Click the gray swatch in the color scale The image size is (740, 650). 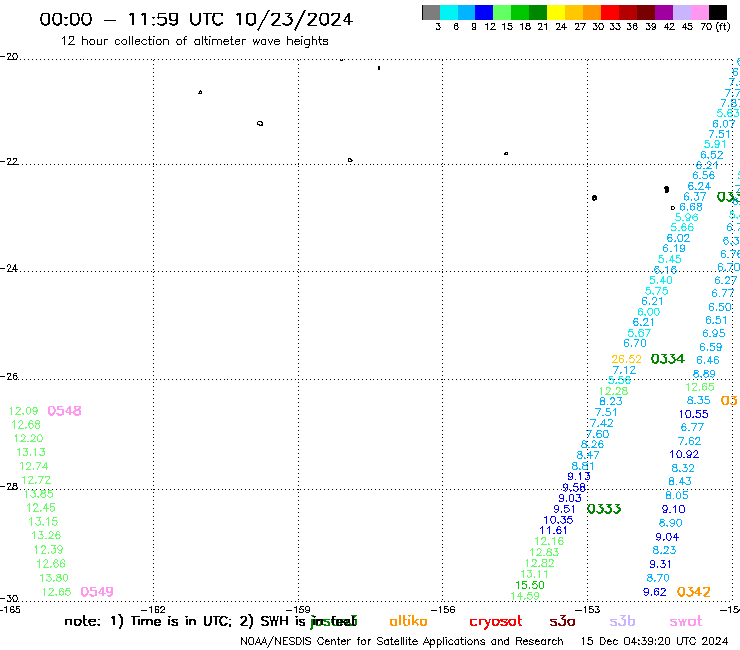coord(431,13)
